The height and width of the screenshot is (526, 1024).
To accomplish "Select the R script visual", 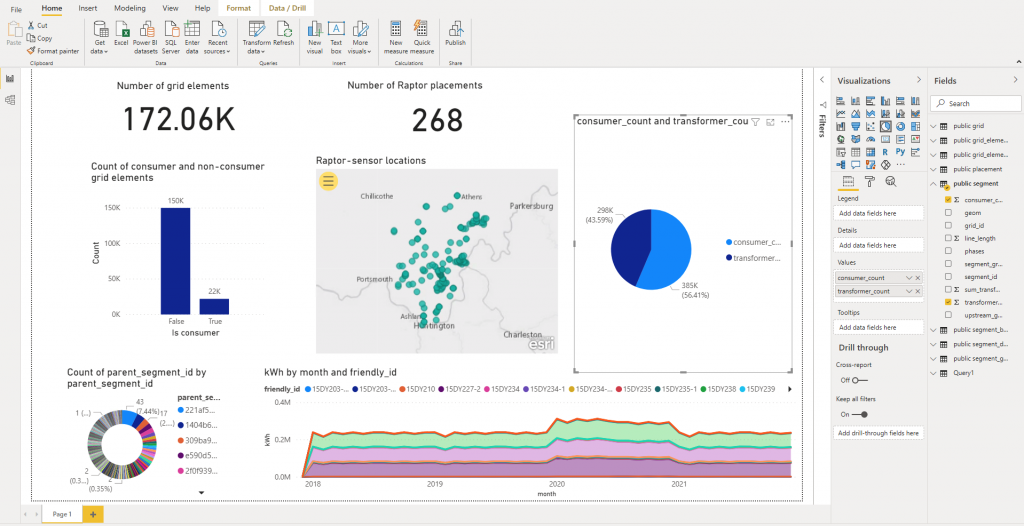I will pyautogui.click(x=886, y=152).
